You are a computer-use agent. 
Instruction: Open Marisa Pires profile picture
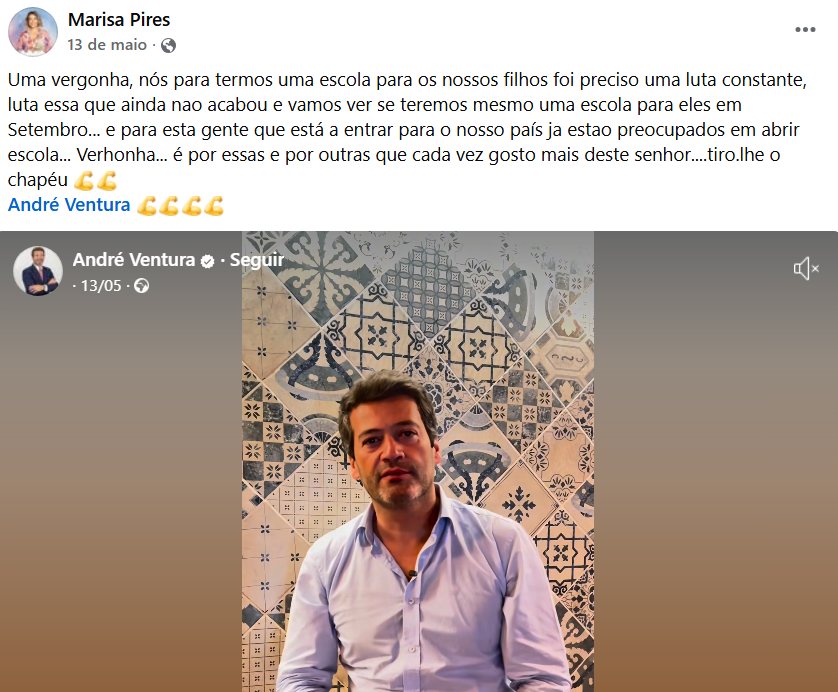coord(33,32)
